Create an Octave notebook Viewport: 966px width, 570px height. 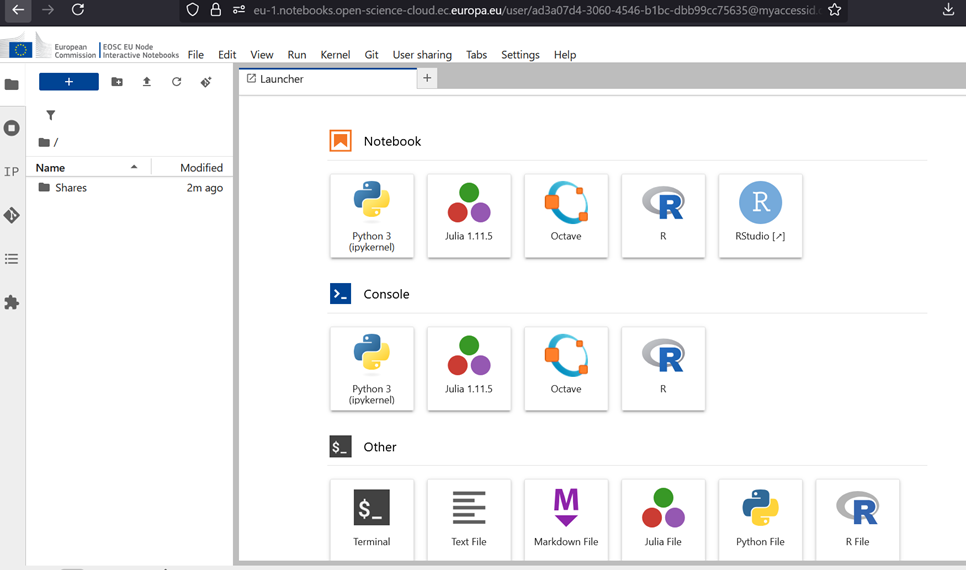click(566, 216)
